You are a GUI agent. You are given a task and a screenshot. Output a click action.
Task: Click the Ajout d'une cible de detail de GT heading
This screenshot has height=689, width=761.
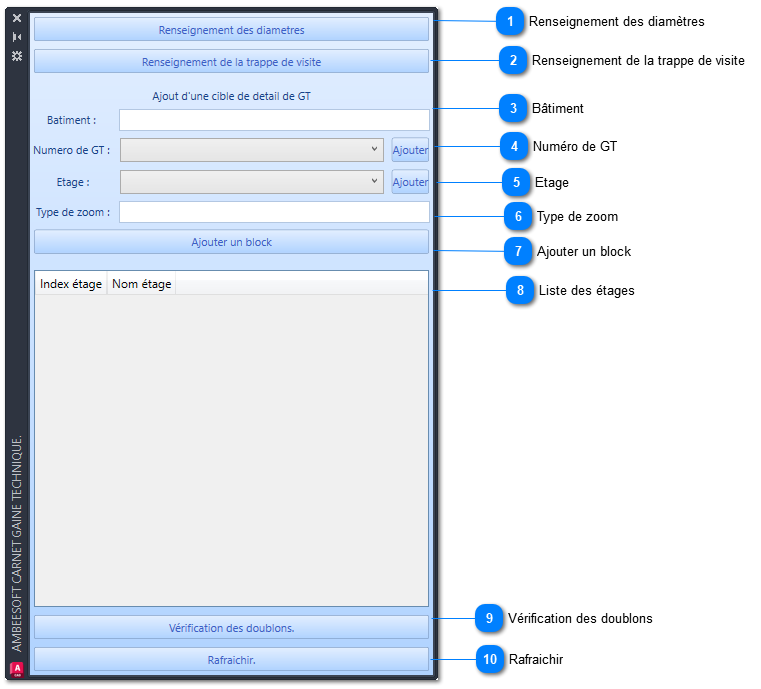tap(232, 96)
